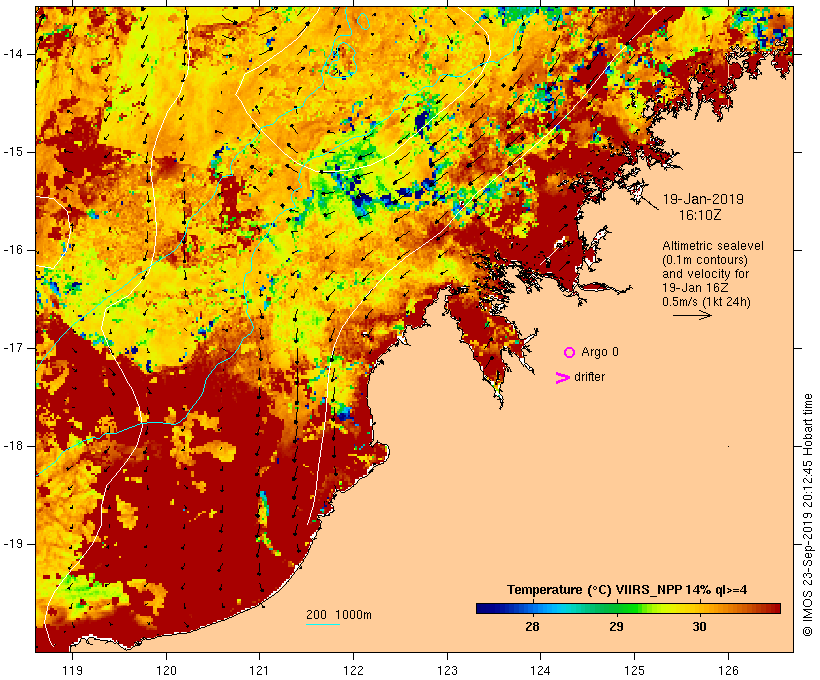820x680 pixels.
Task: Click the '0.5m/s (1kt 24h)' label
Action: pyautogui.click(x=706, y=302)
